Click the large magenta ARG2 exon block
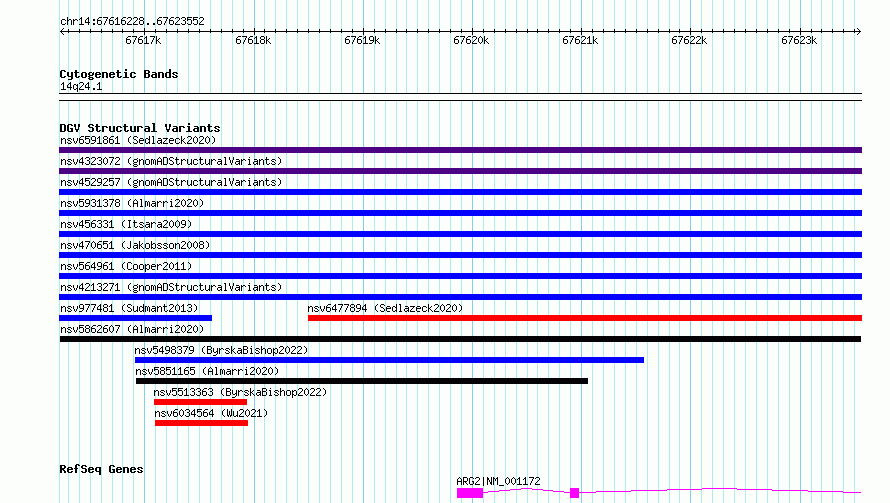 [470, 493]
